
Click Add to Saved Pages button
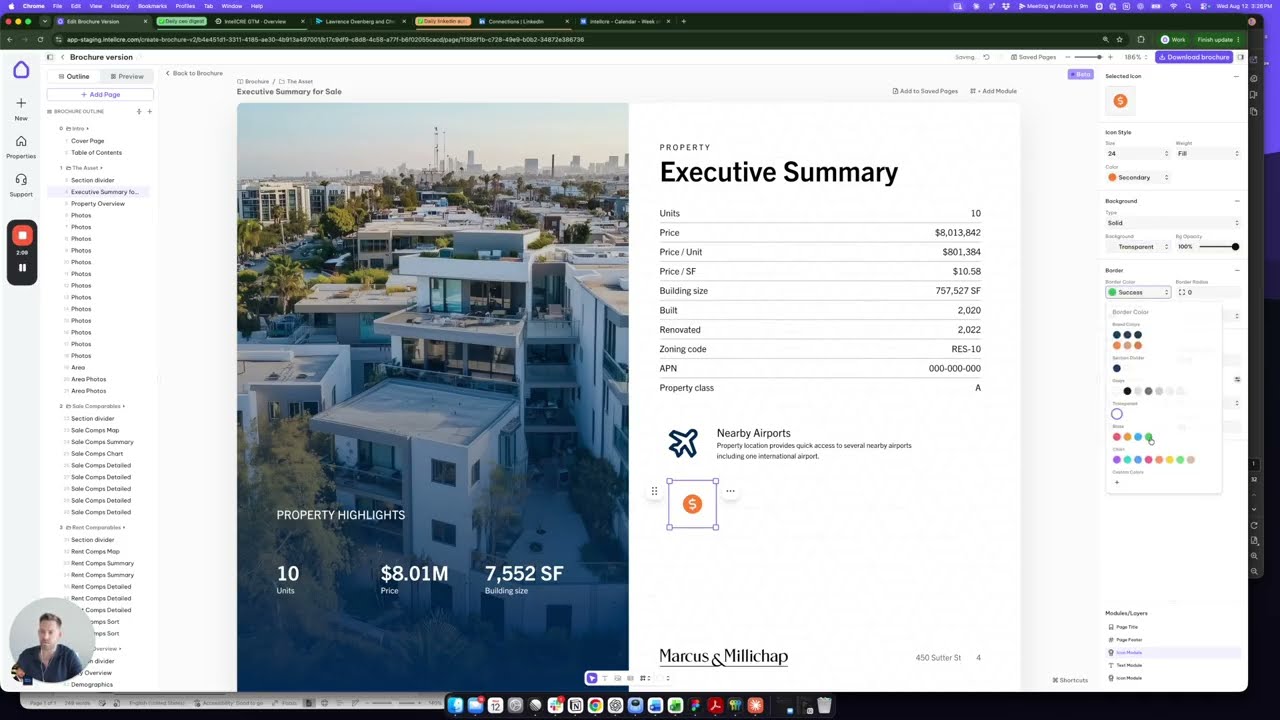925,91
